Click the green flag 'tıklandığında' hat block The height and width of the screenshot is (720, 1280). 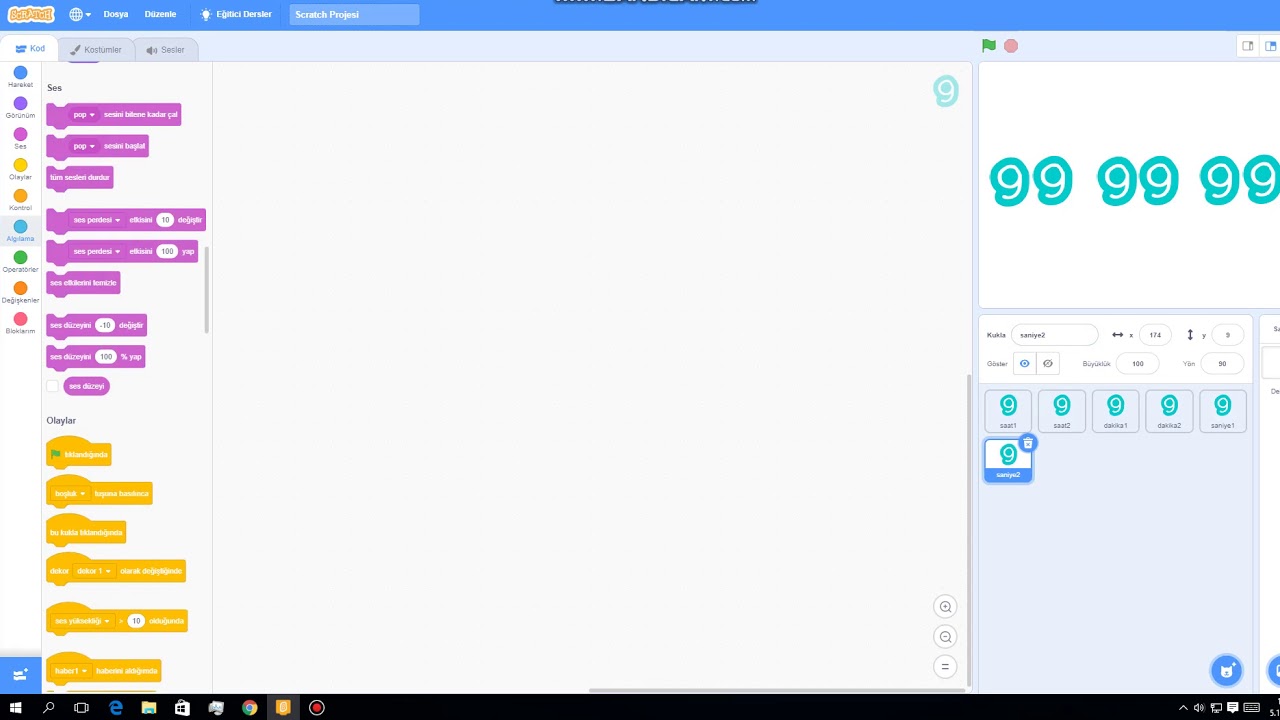79,454
